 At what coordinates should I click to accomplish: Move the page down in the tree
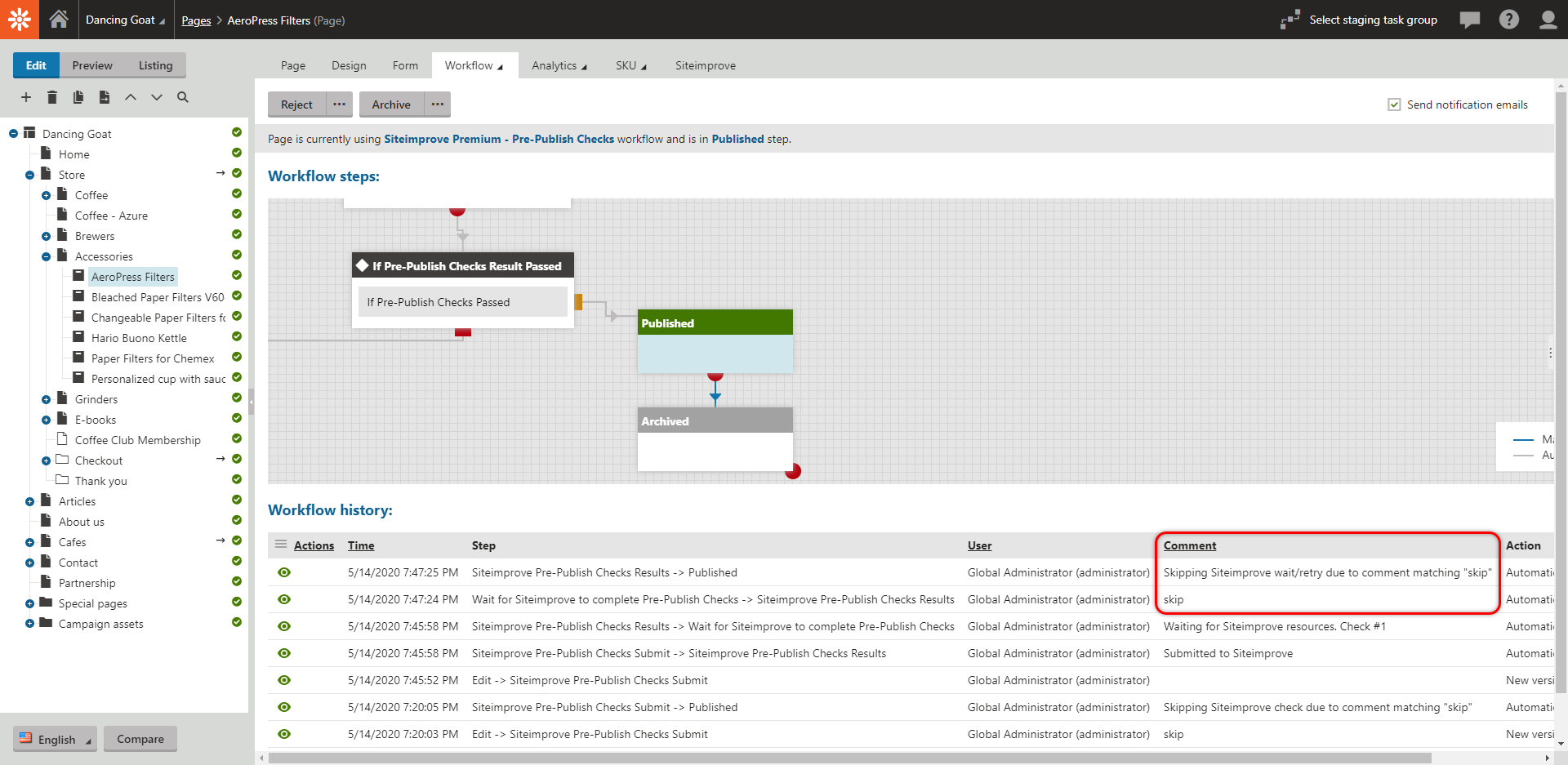click(157, 97)
